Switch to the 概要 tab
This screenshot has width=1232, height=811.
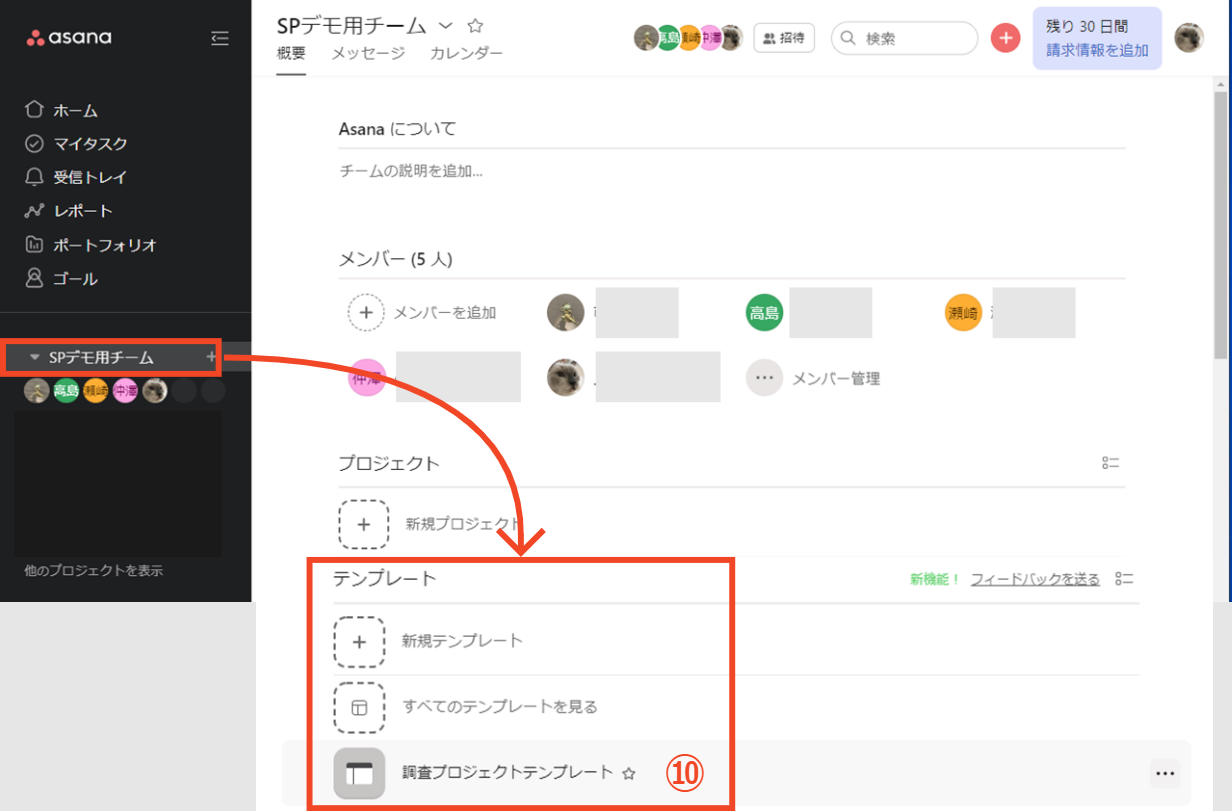[x=291, y=53]
